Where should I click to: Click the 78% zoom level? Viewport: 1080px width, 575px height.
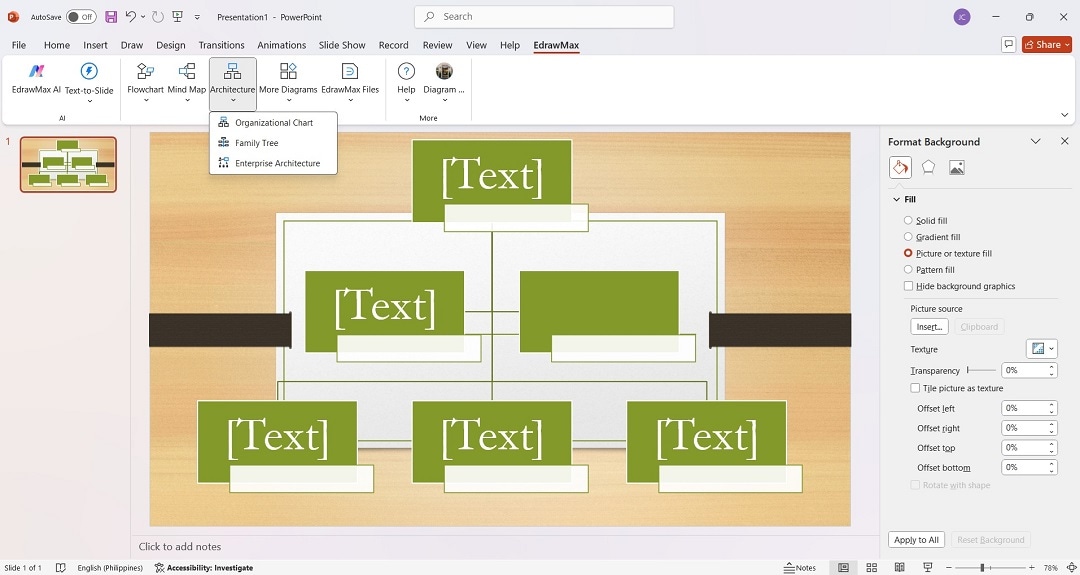point(1050,568)
